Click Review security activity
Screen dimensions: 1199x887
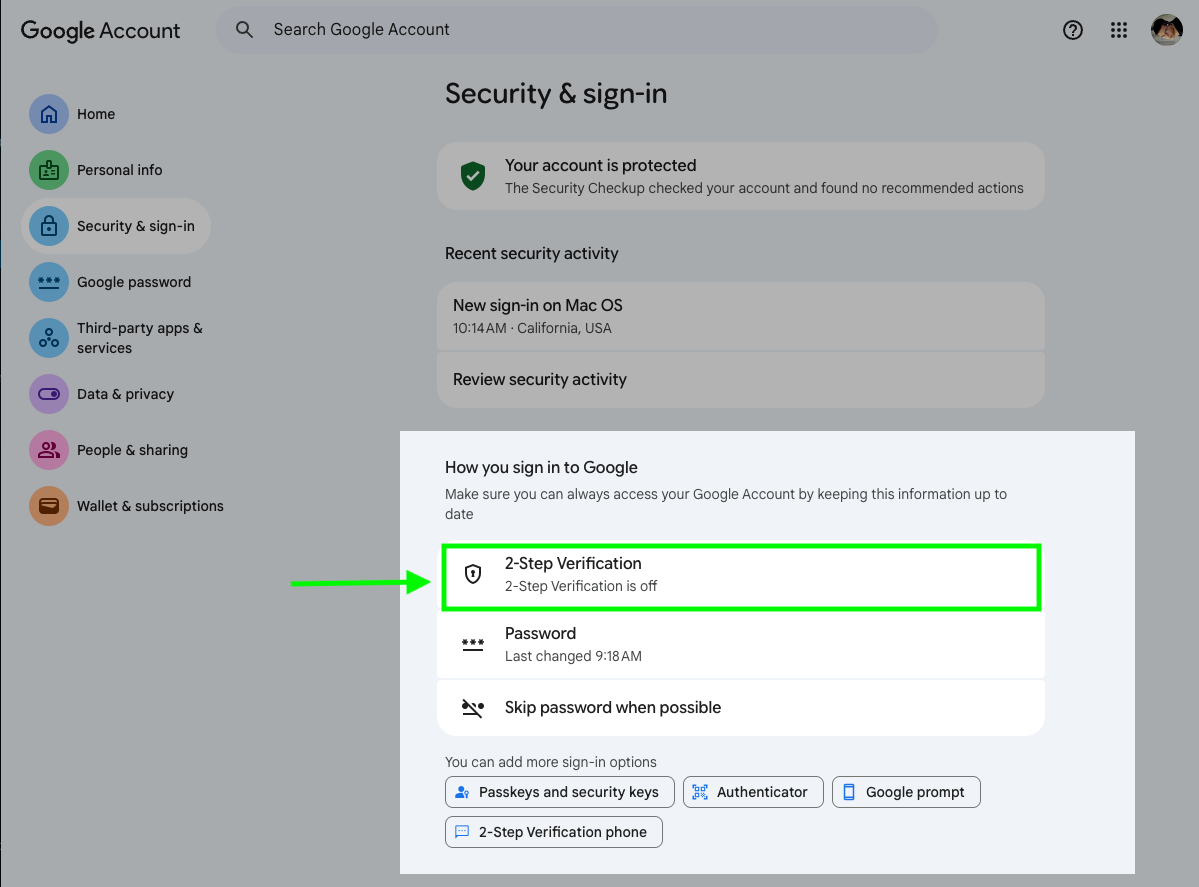[x=740, y=380]
